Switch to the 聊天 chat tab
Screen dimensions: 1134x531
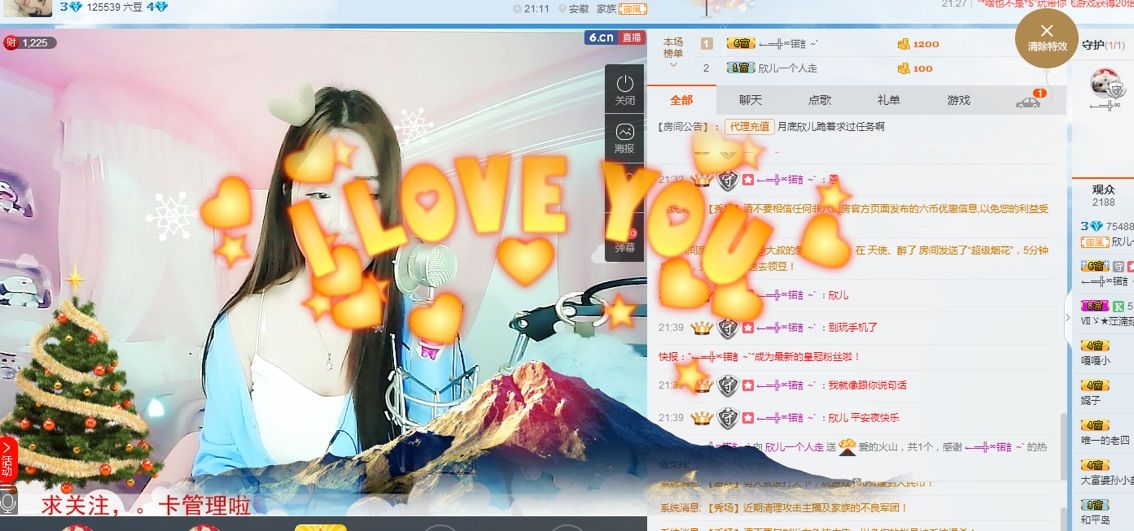[750, 100]
